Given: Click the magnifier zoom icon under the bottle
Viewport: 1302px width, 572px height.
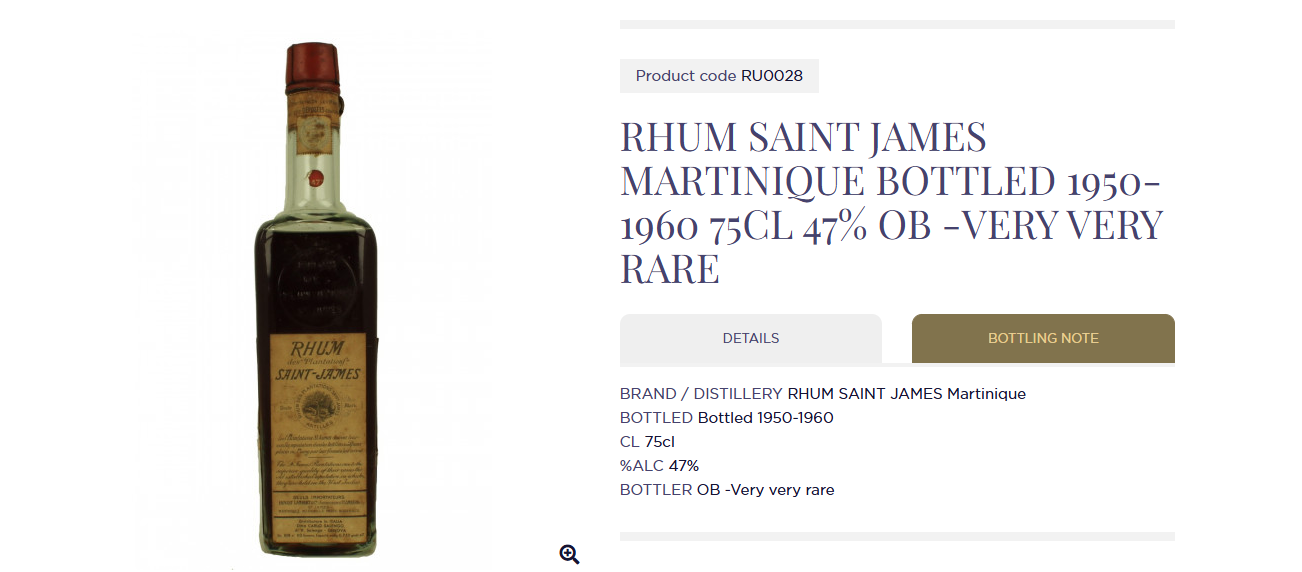Looking at the screenshot, I should pos(569,555).
